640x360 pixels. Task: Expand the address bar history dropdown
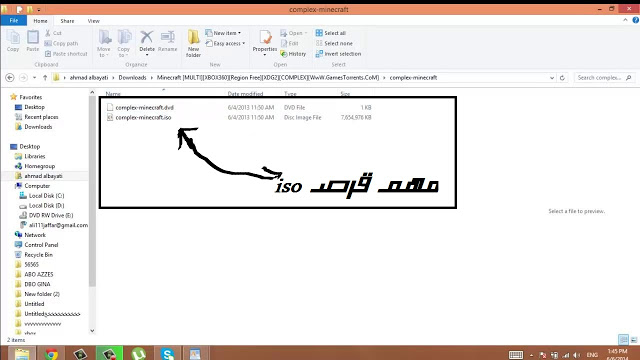point(552,78)
